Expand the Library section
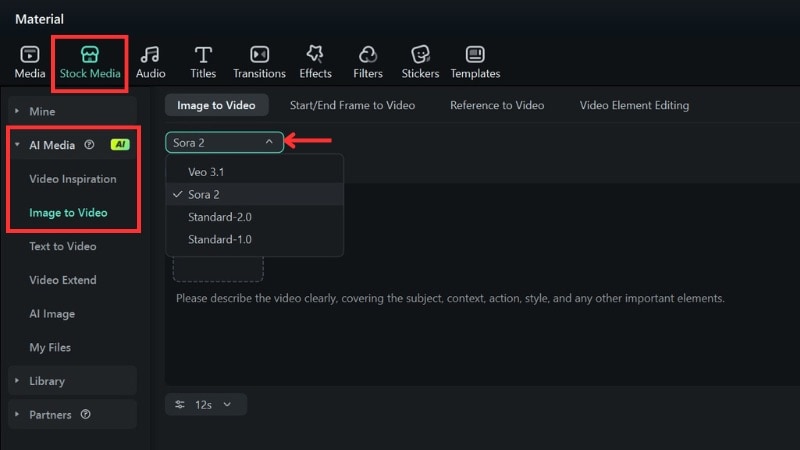800x450 pixels. (17, 381)
